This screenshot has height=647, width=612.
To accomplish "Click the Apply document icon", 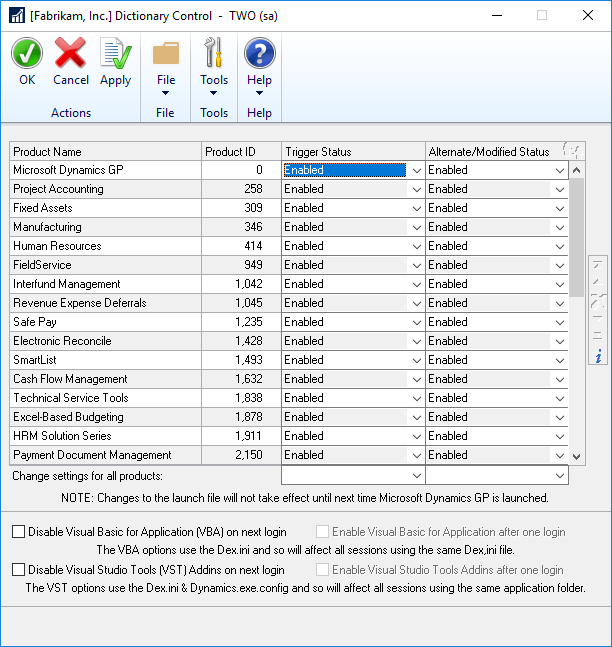I will click(x=116, y=53).
